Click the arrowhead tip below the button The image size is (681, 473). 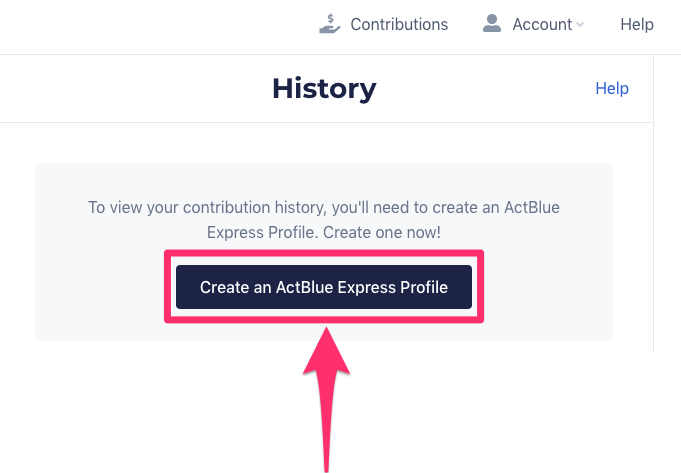324,328
